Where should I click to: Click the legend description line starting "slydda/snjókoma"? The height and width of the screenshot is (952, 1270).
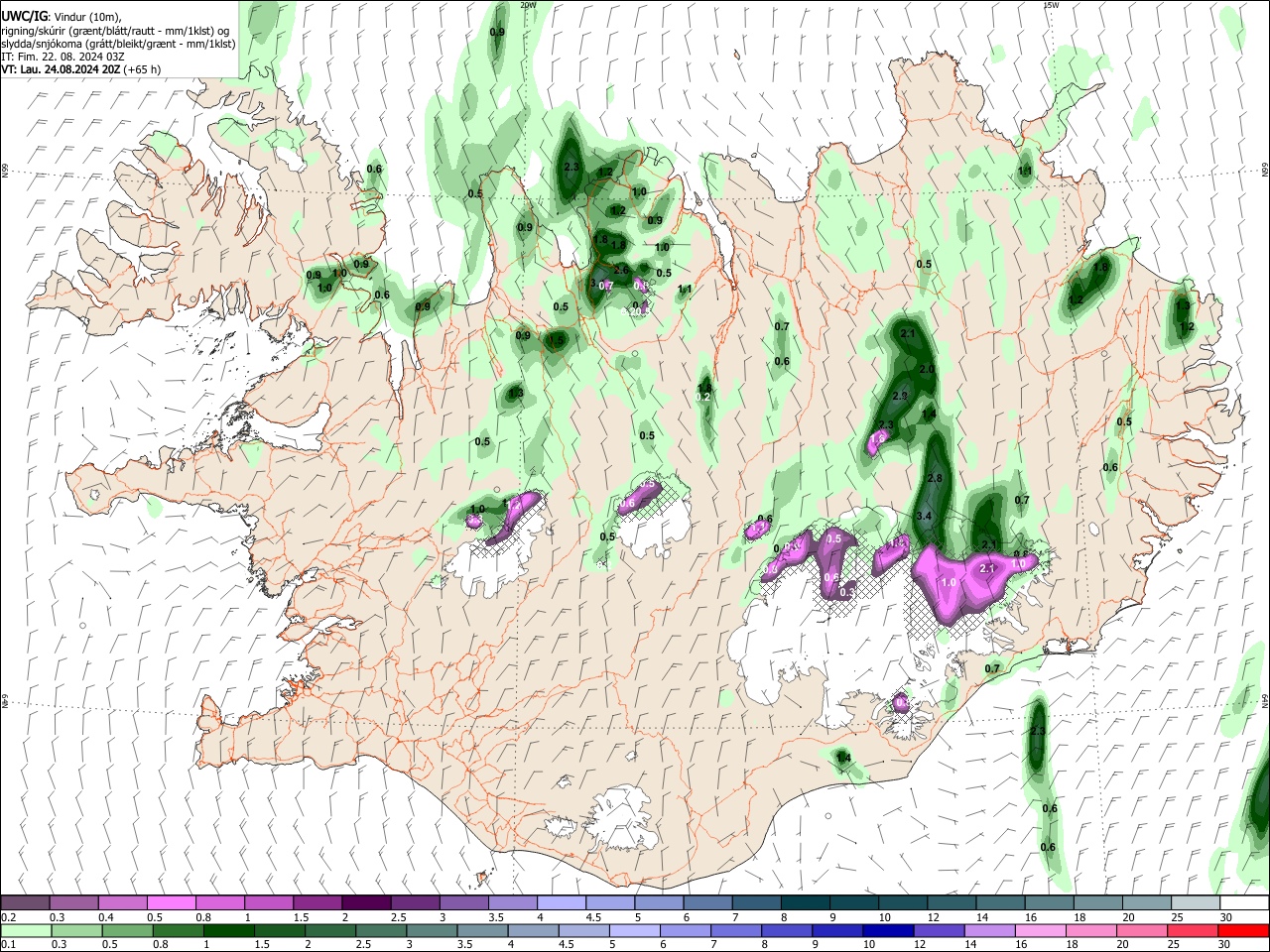tap(118, 44)
